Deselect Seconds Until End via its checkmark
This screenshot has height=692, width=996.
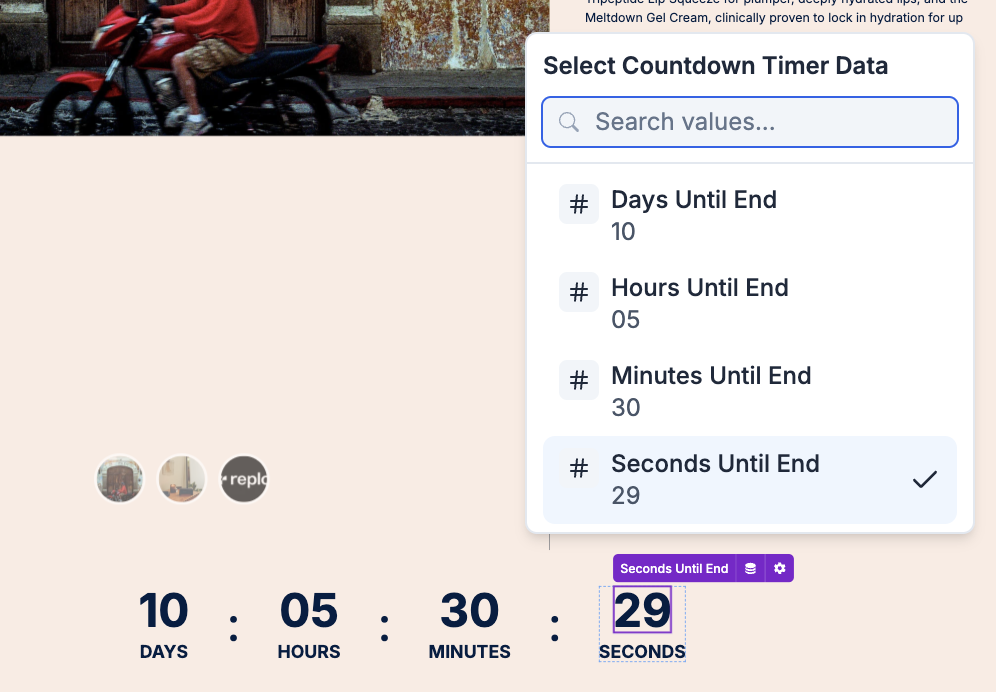click(x=925, y=478)
